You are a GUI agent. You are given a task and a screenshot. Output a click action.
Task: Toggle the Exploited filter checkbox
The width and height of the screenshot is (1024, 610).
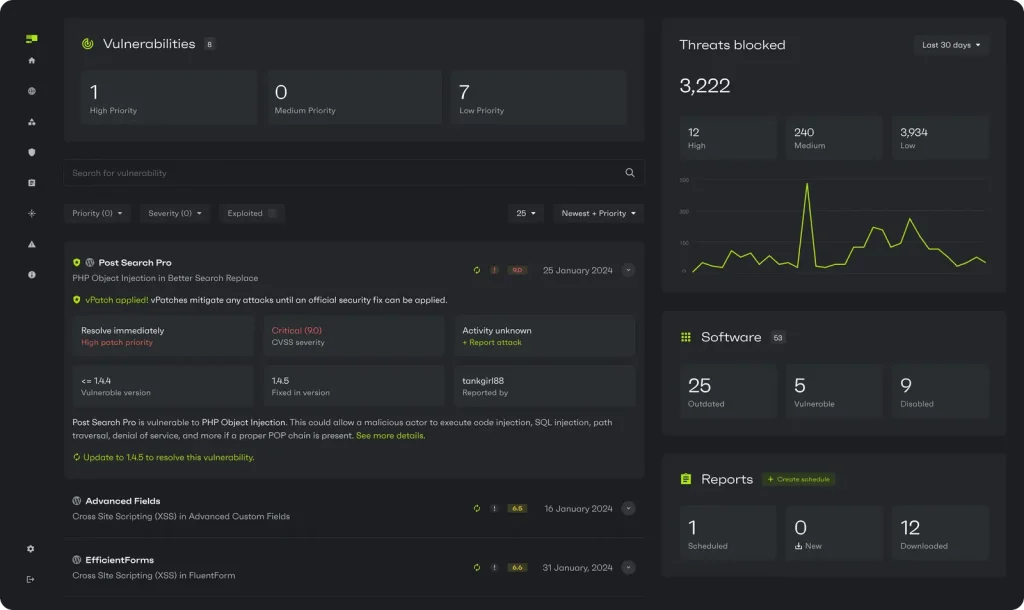272,213
